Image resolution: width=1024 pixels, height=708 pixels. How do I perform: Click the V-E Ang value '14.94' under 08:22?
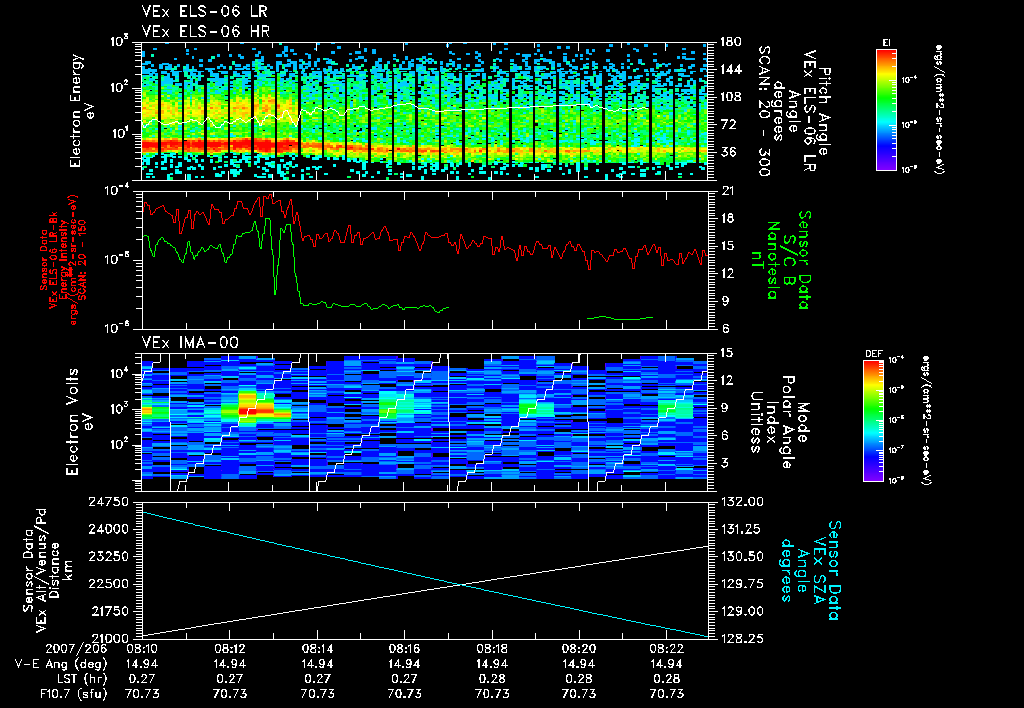tap(667, 664)
